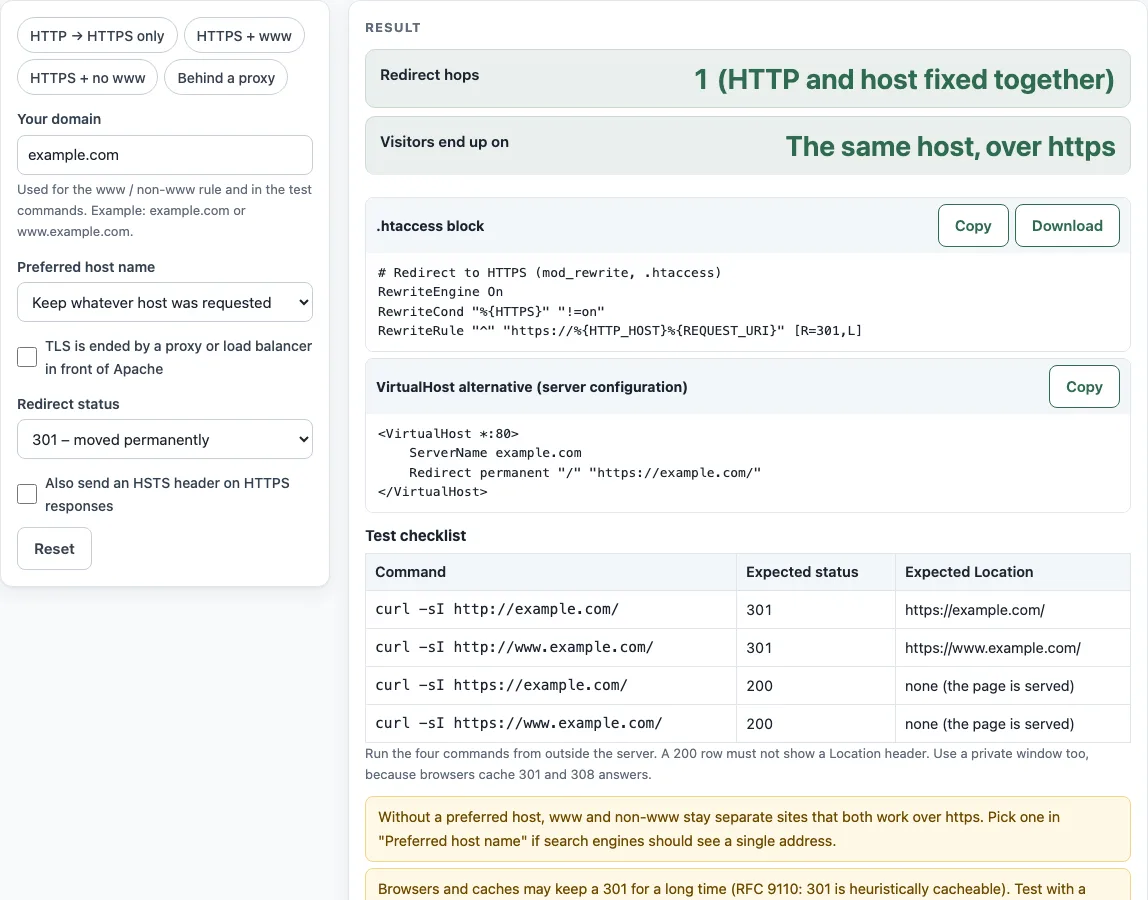Click 'curl -sI https://www.example.com/' command cell
1148x900 pixels.
[551, 724]
